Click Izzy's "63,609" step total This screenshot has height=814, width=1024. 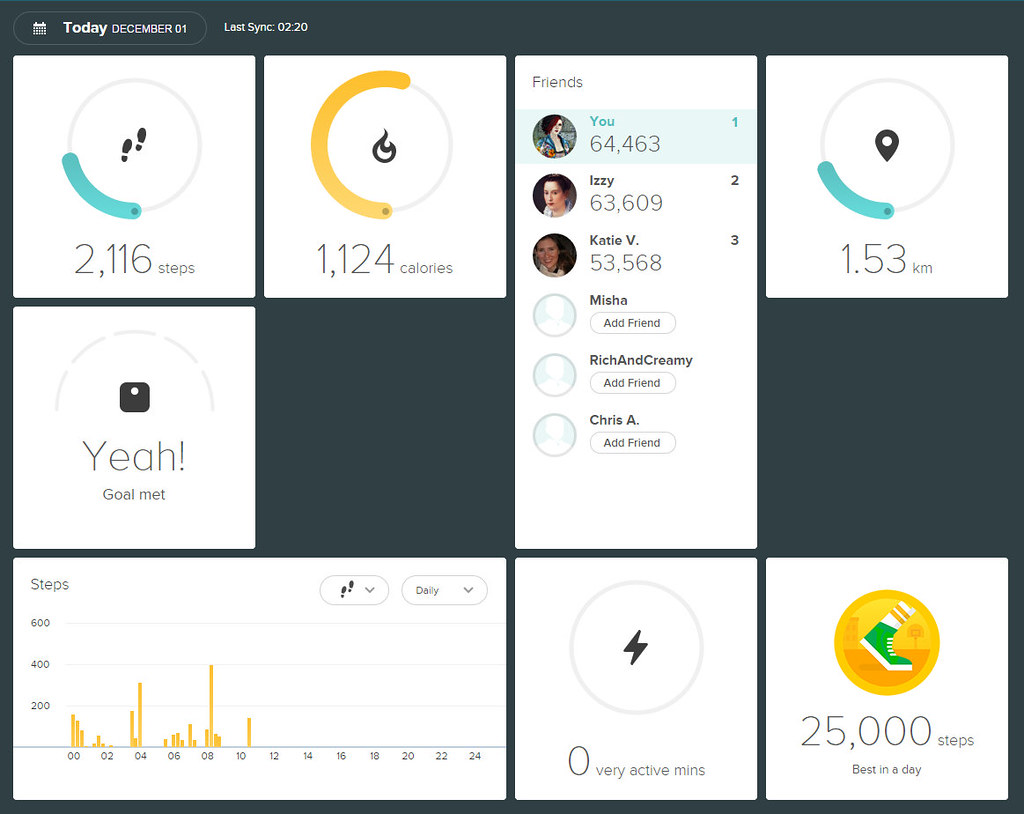tap(626, 203)
